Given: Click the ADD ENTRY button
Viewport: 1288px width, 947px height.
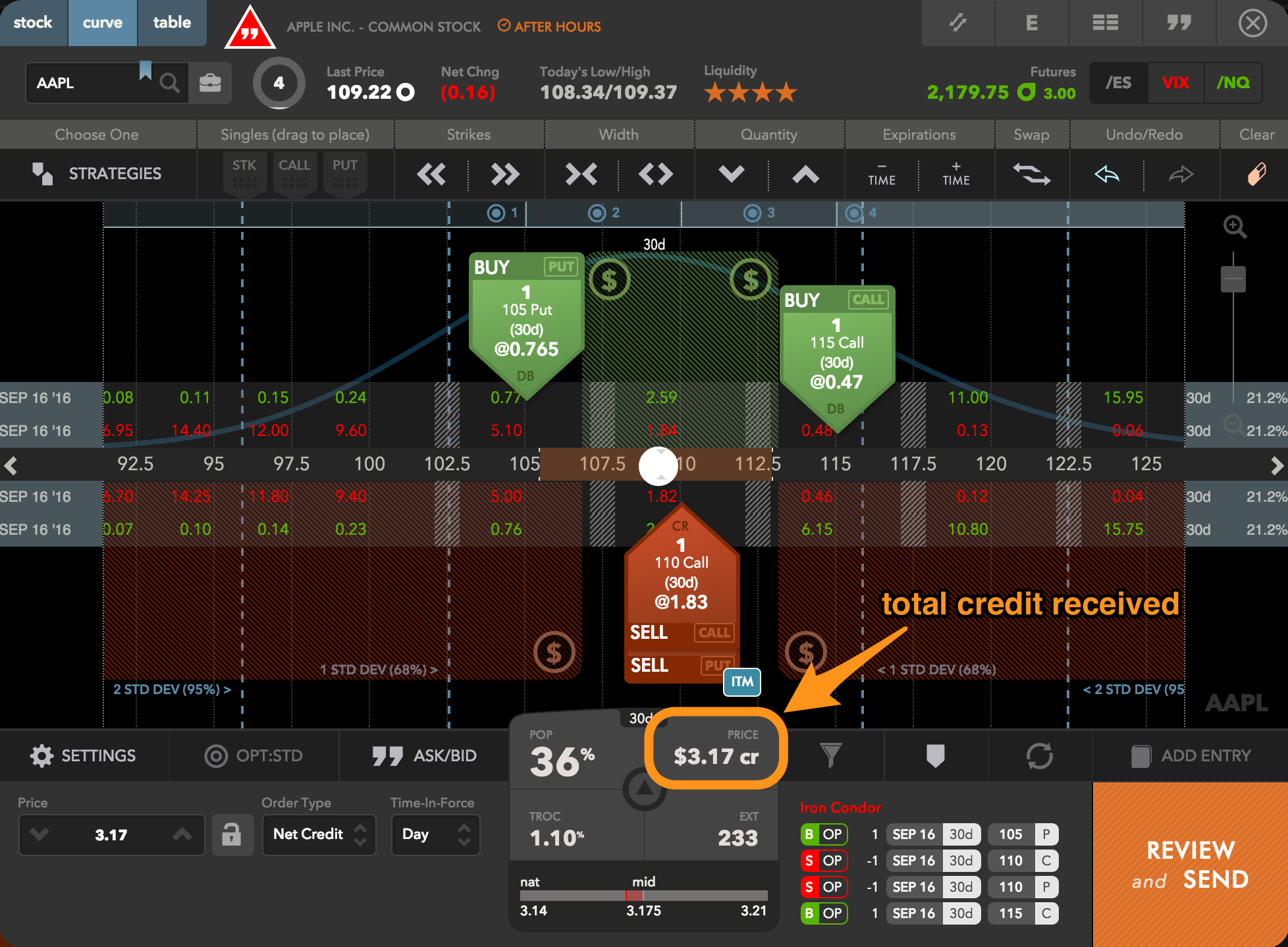Looking at the screenshot, I should [x=1191, y=756].
